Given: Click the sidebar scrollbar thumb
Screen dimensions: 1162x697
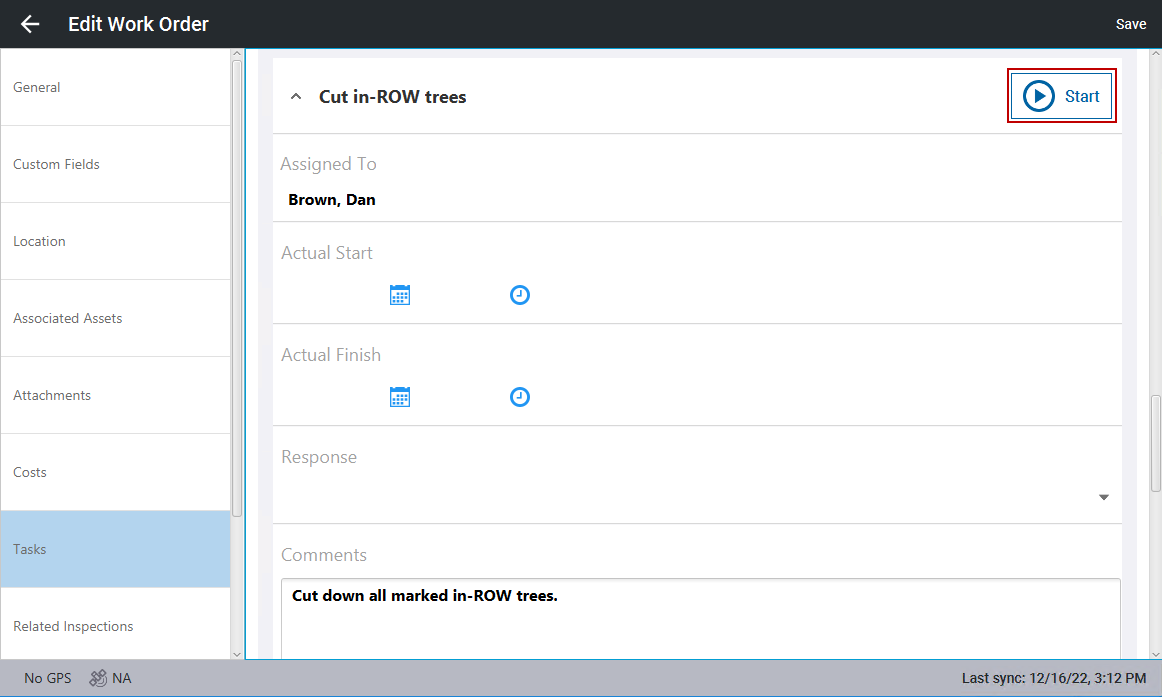Looking at the screenshot, I should [x=236, y=288].
